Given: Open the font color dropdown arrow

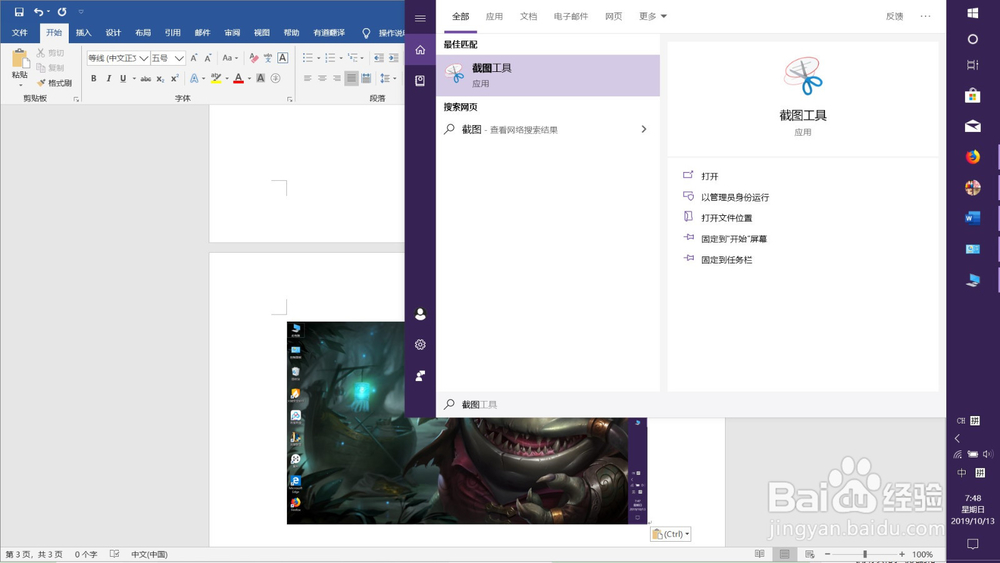Looking at the screenshot, I should (x=249, y=78).
